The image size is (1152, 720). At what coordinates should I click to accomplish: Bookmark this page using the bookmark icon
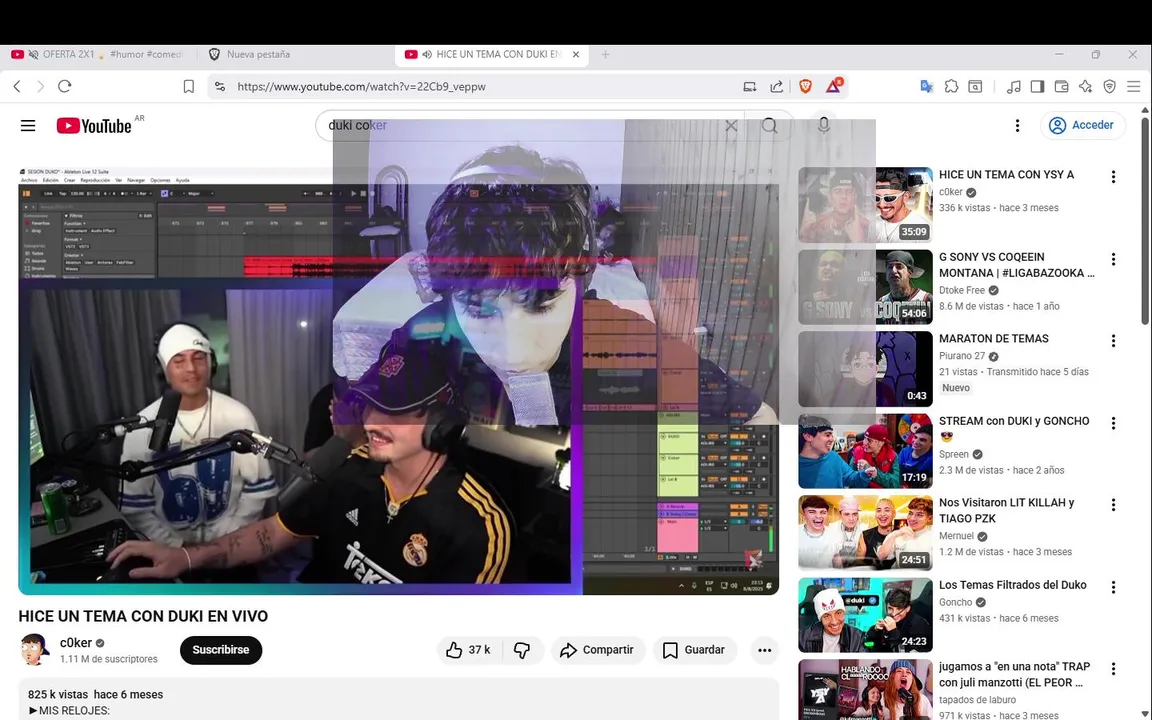click(x=189, y=87)
